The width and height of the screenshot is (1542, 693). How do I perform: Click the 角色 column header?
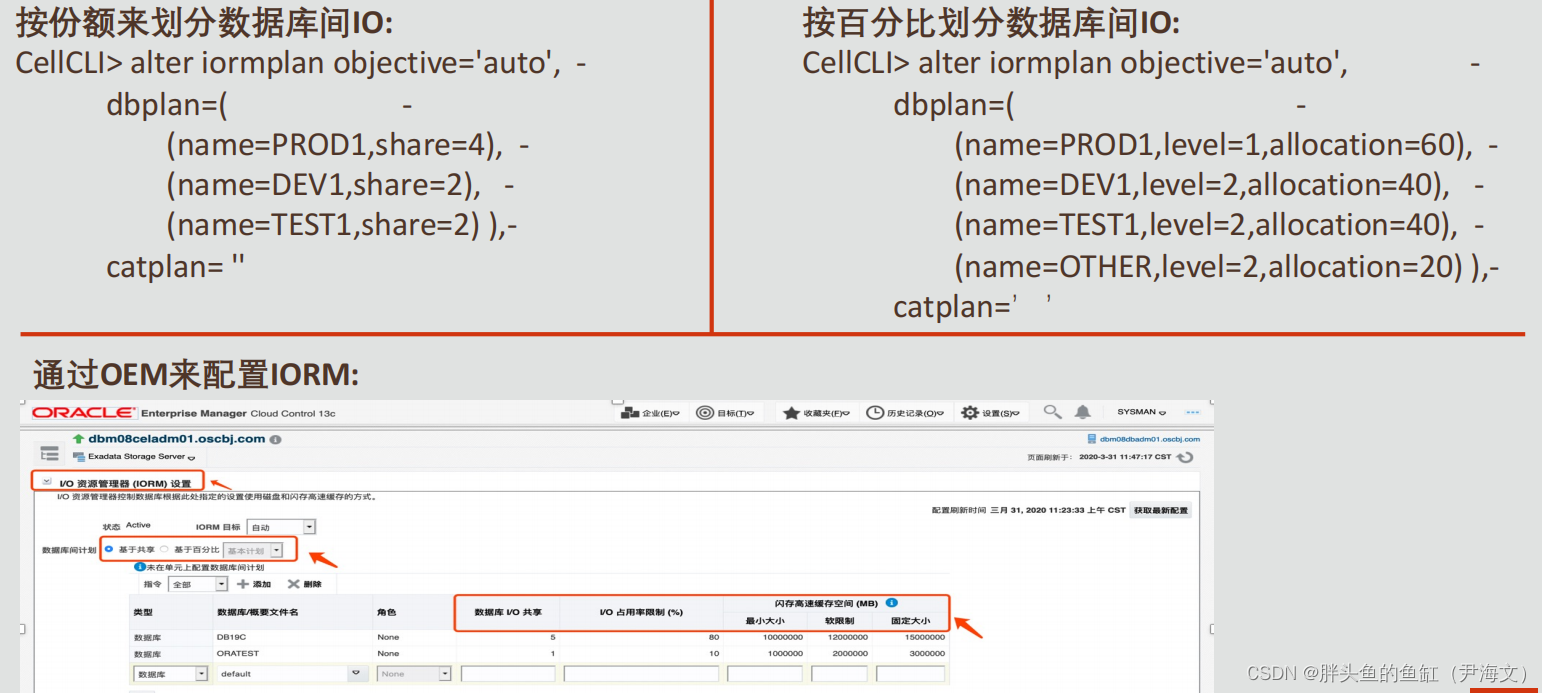coord(387,612)
